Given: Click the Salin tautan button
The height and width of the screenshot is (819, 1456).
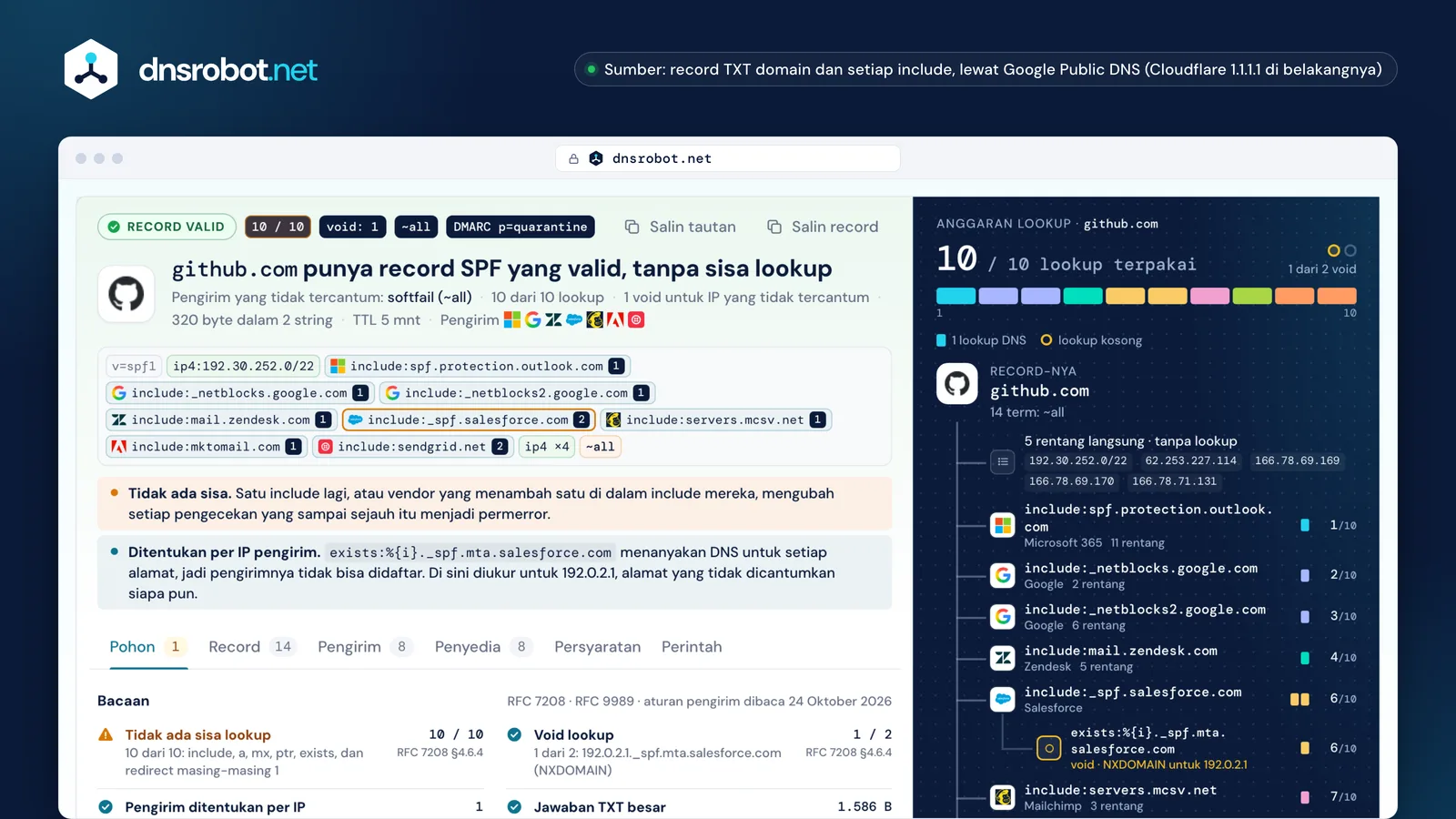Looking at the screenshot, I should click(681, 227).
